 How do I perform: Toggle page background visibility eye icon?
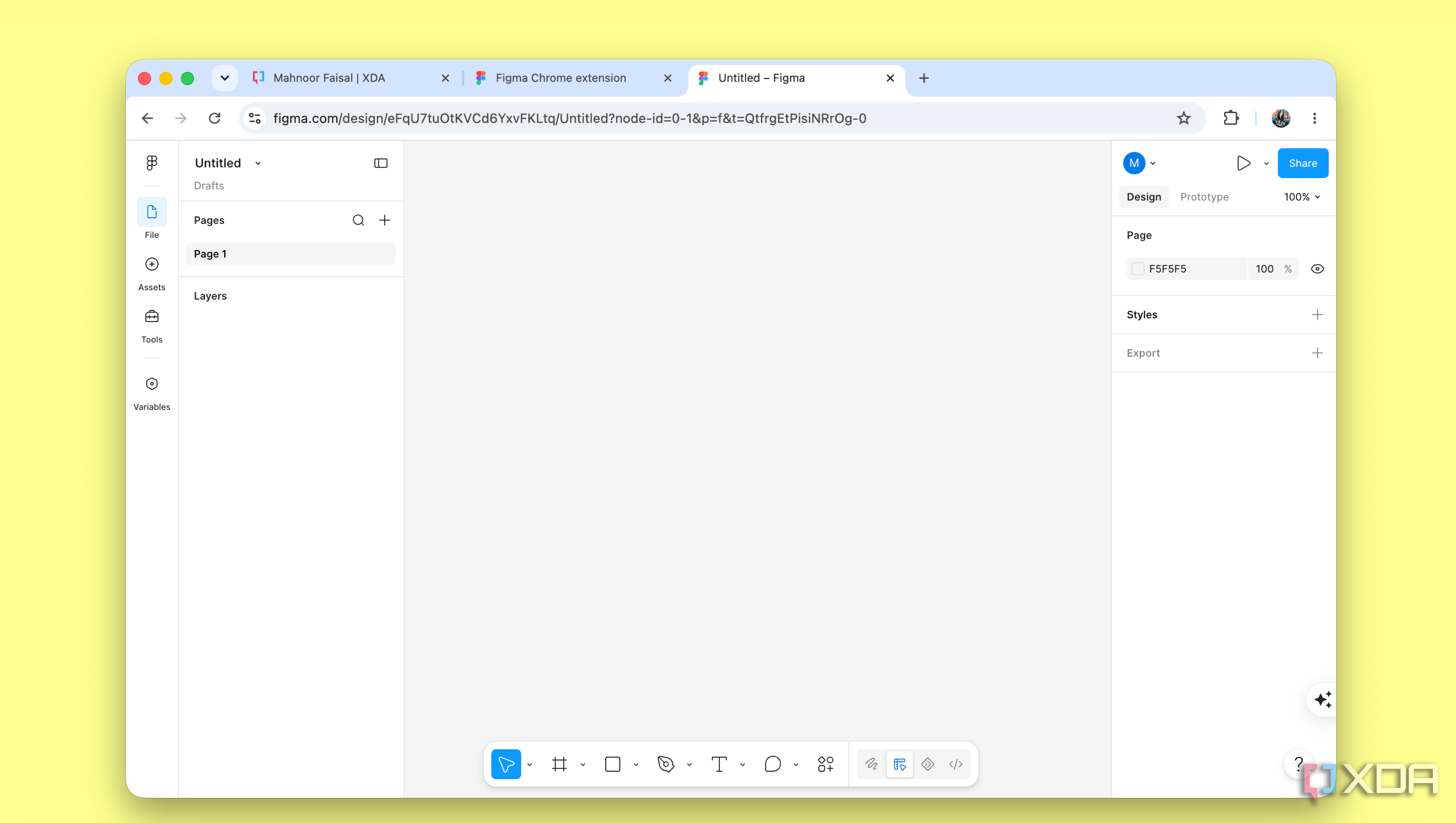1317,269
